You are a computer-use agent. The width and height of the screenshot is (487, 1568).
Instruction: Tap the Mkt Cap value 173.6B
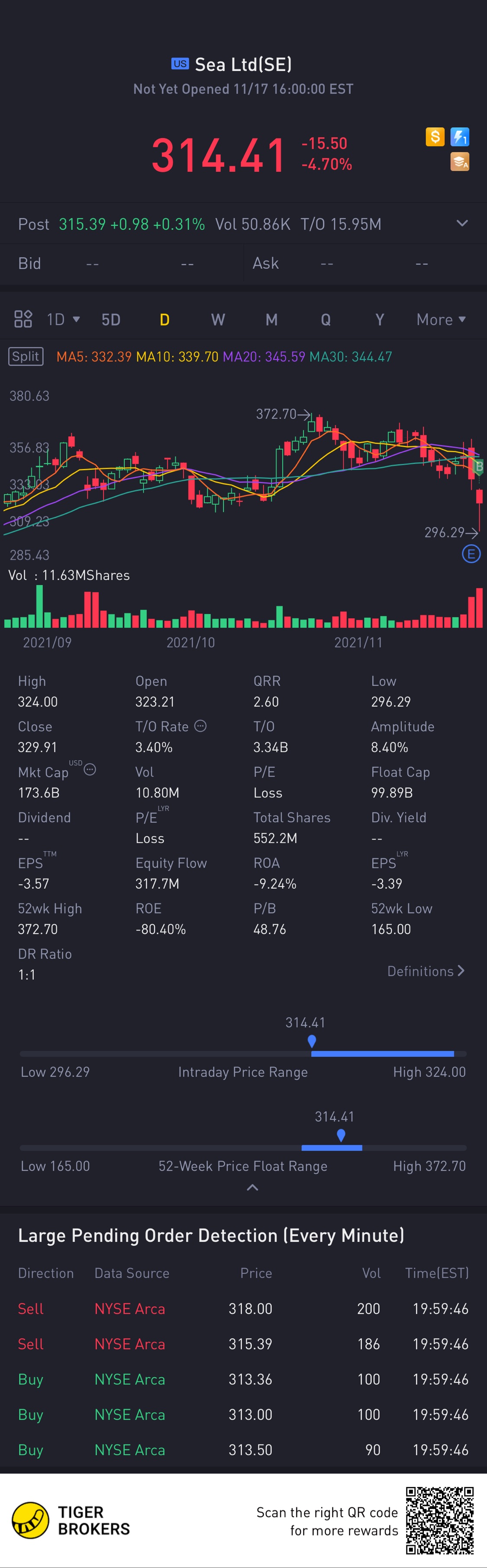coord(39,793)
